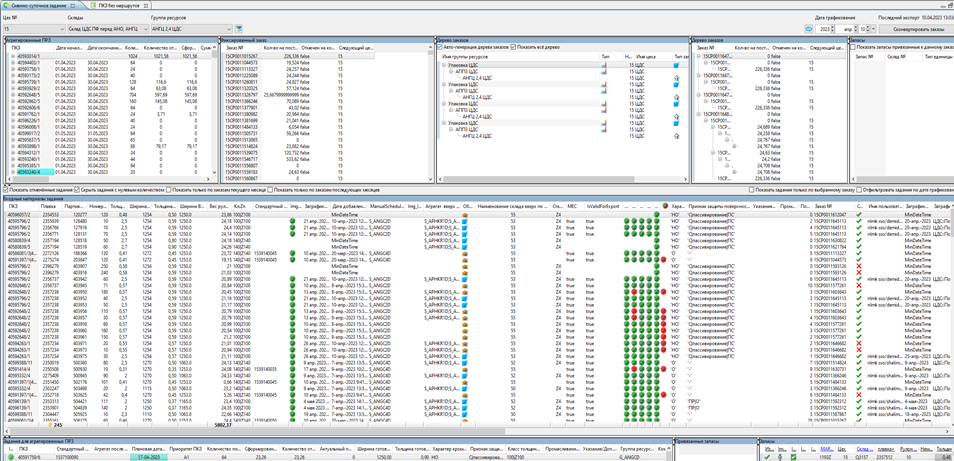Screen dimensions: 954x461
Task: Open the date picker dropdown arrow next to day field
Action: (873, 29)
